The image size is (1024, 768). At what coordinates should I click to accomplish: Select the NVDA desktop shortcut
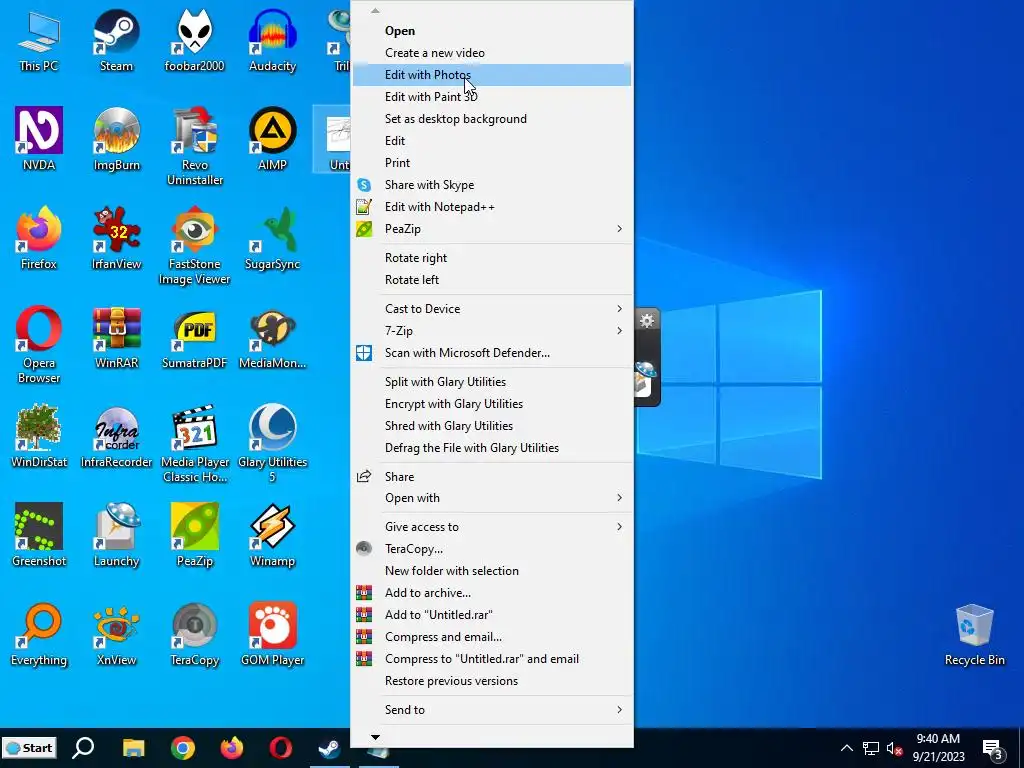pyautogui.click(x=39, y=139)
